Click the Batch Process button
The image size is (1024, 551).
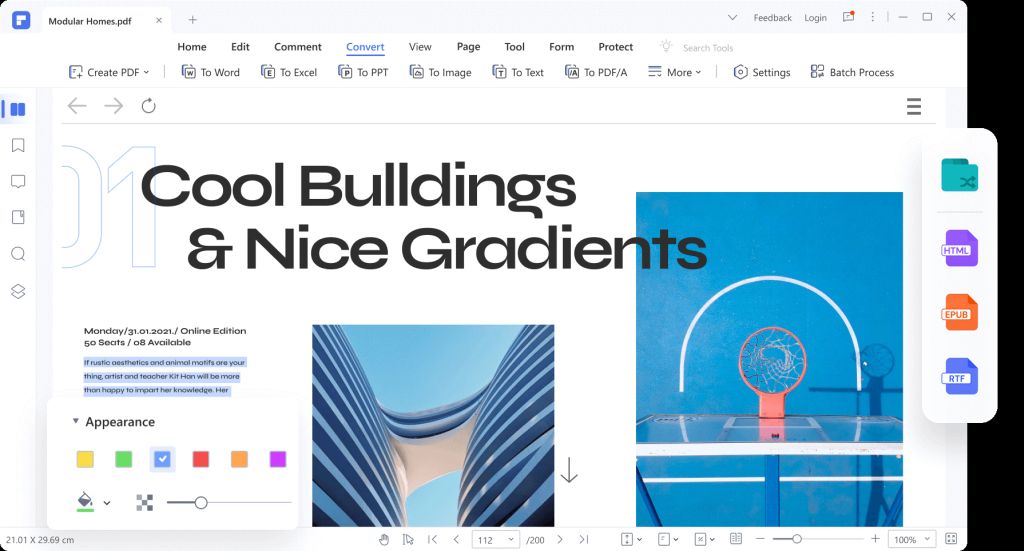851,72
